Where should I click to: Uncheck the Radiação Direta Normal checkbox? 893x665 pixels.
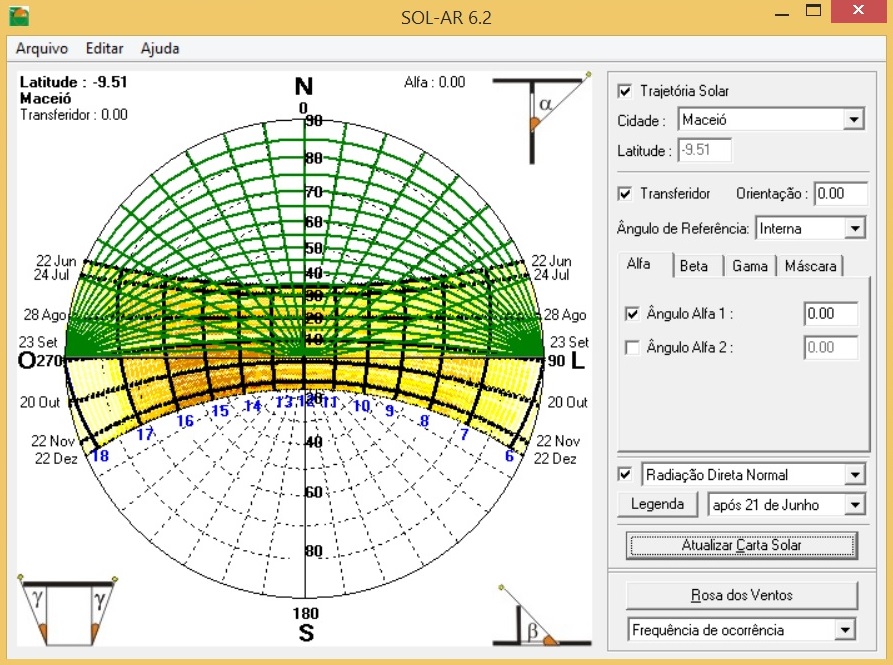[x=625, y=474]
